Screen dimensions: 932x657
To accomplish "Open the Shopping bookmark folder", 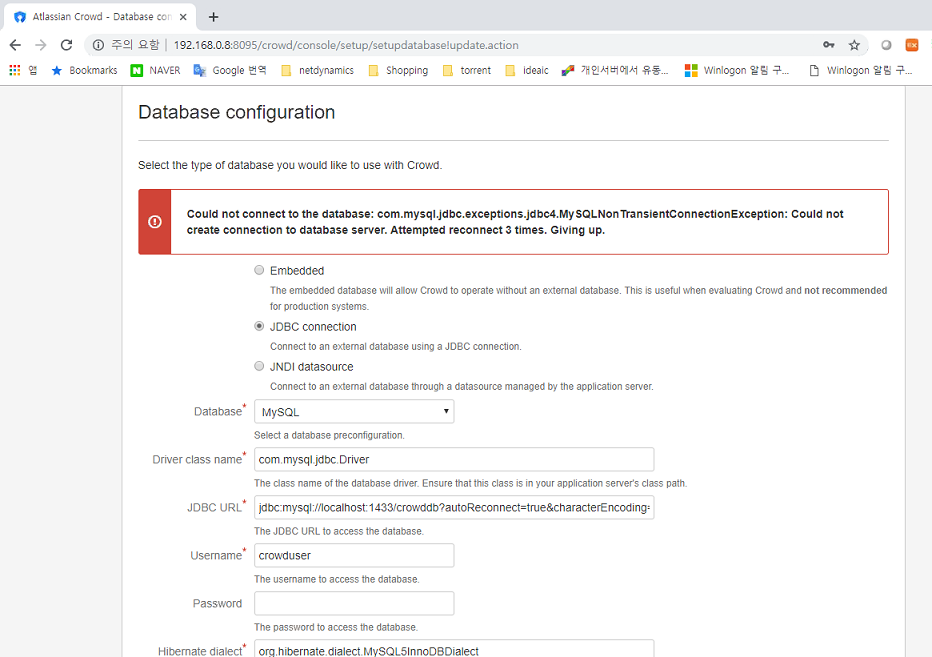I will [x=398, y=70].
